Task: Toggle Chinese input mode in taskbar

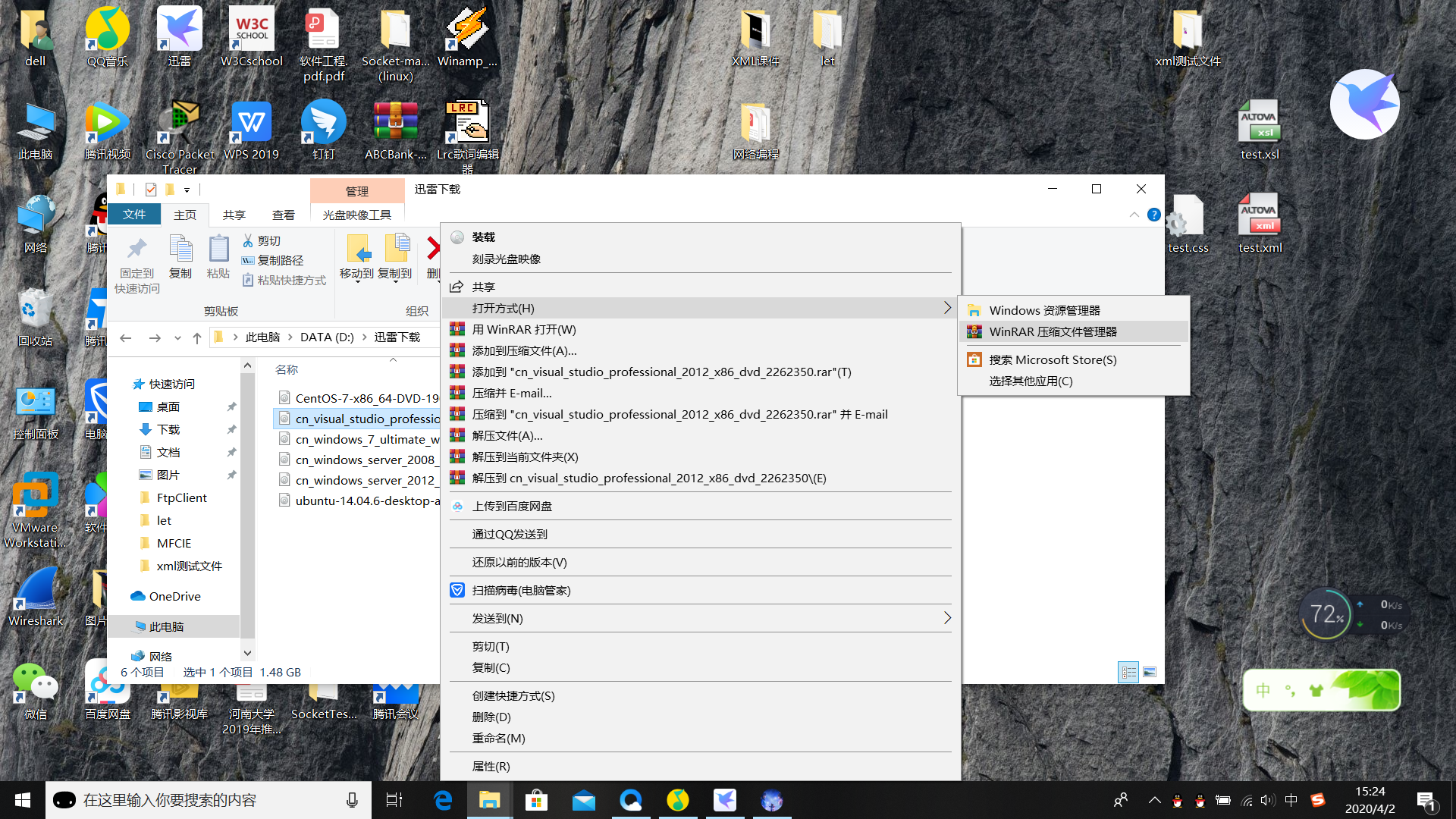Action: point(1291,800)
